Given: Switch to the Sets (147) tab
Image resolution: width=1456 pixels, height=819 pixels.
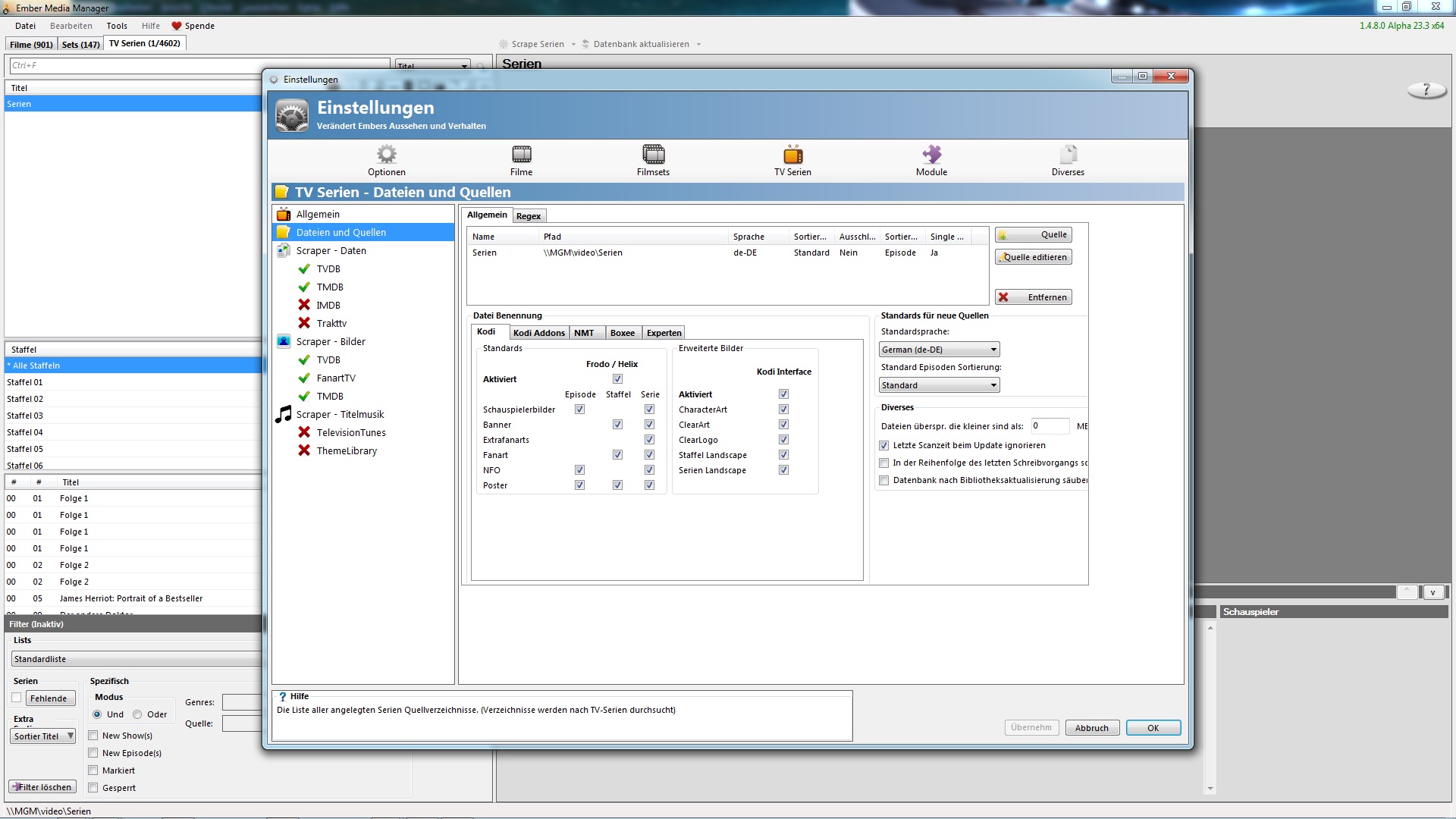Looking at the screenshot, I should click(x=80, y=44).
